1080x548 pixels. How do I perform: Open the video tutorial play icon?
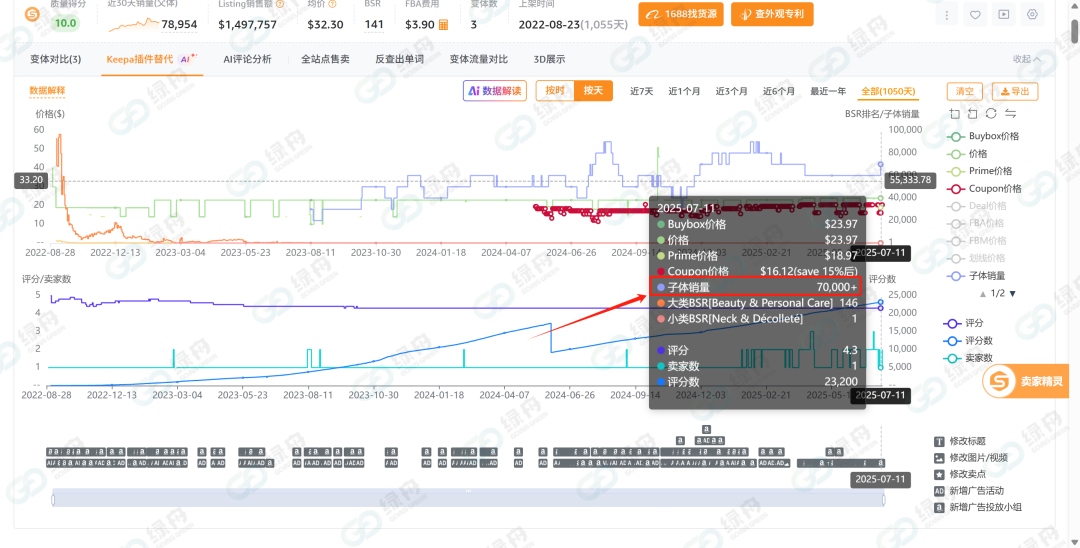(1004, 14)
